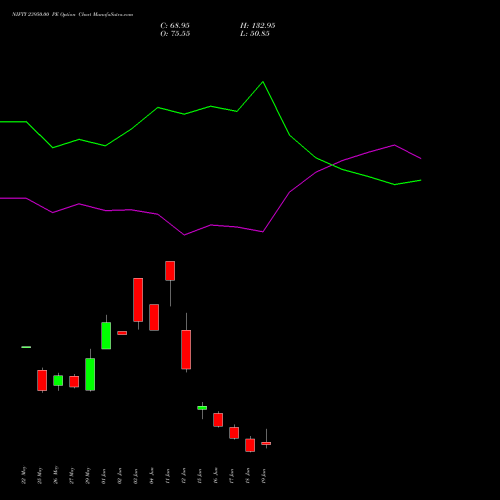Screen dimensions: 500x500
Task: Select the high value H: 132.95
Action: (x=258, y=26)
